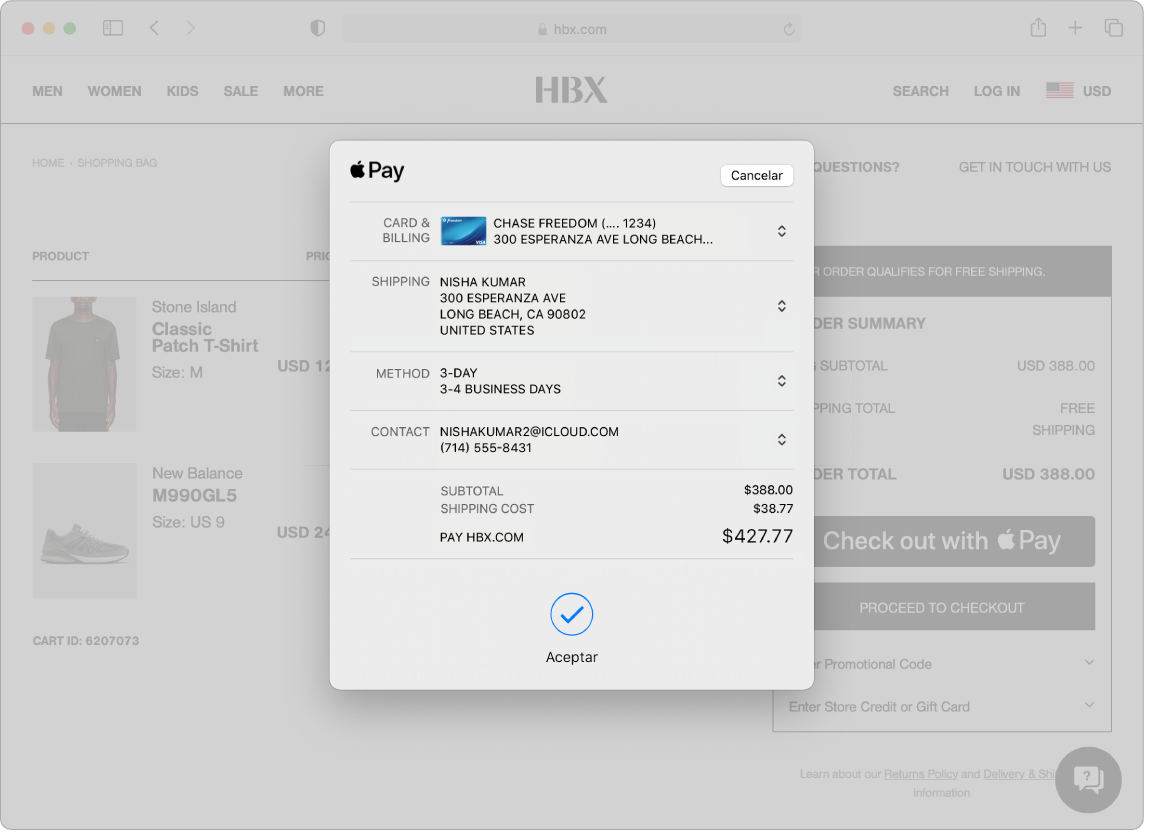Screen dimensions: 1149x835
Task: Confirm payment with the blue Aceptar checkmark
Action: 572,615
